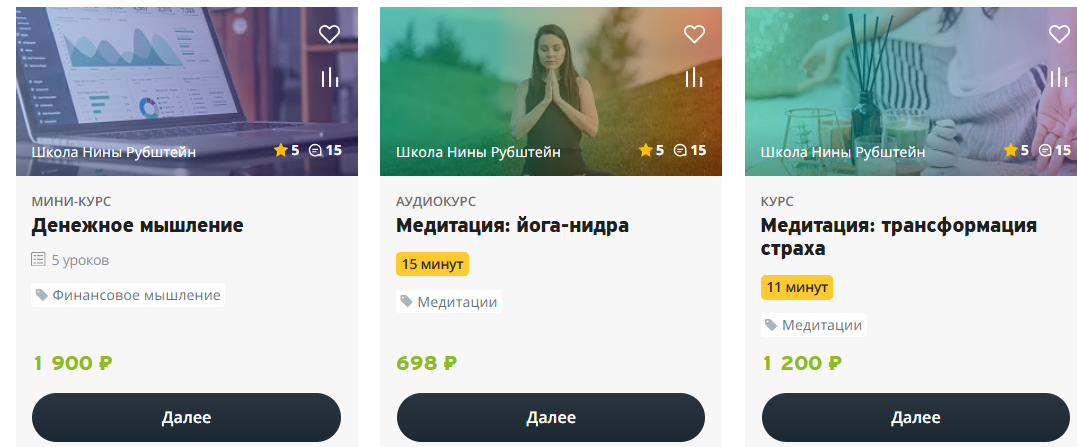
Task: Click Далее button for Денежное мышление
Action: 186,417
